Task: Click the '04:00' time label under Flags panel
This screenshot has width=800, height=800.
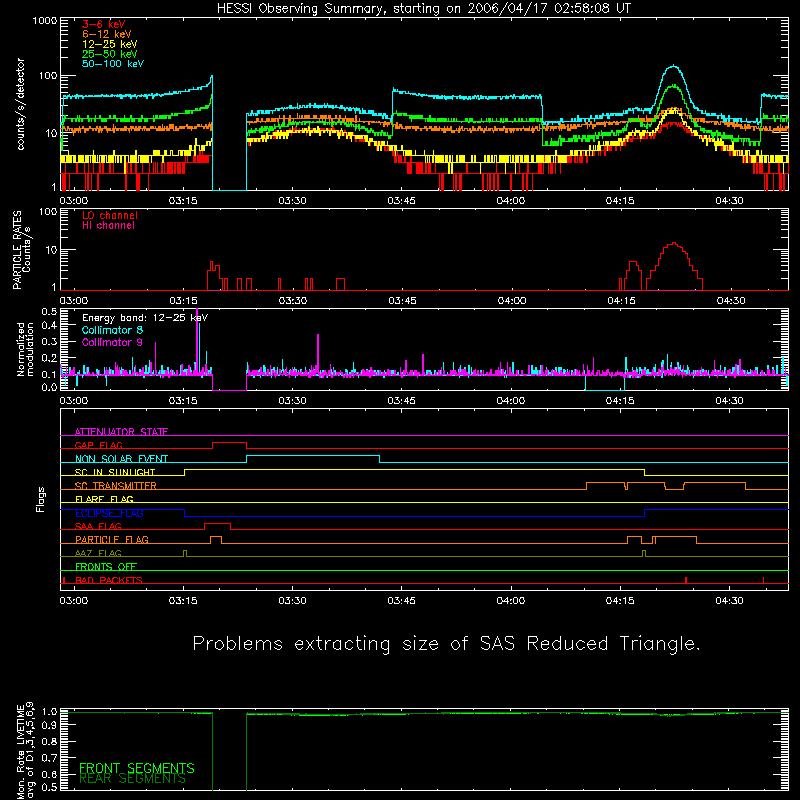Action: point(511,601)
